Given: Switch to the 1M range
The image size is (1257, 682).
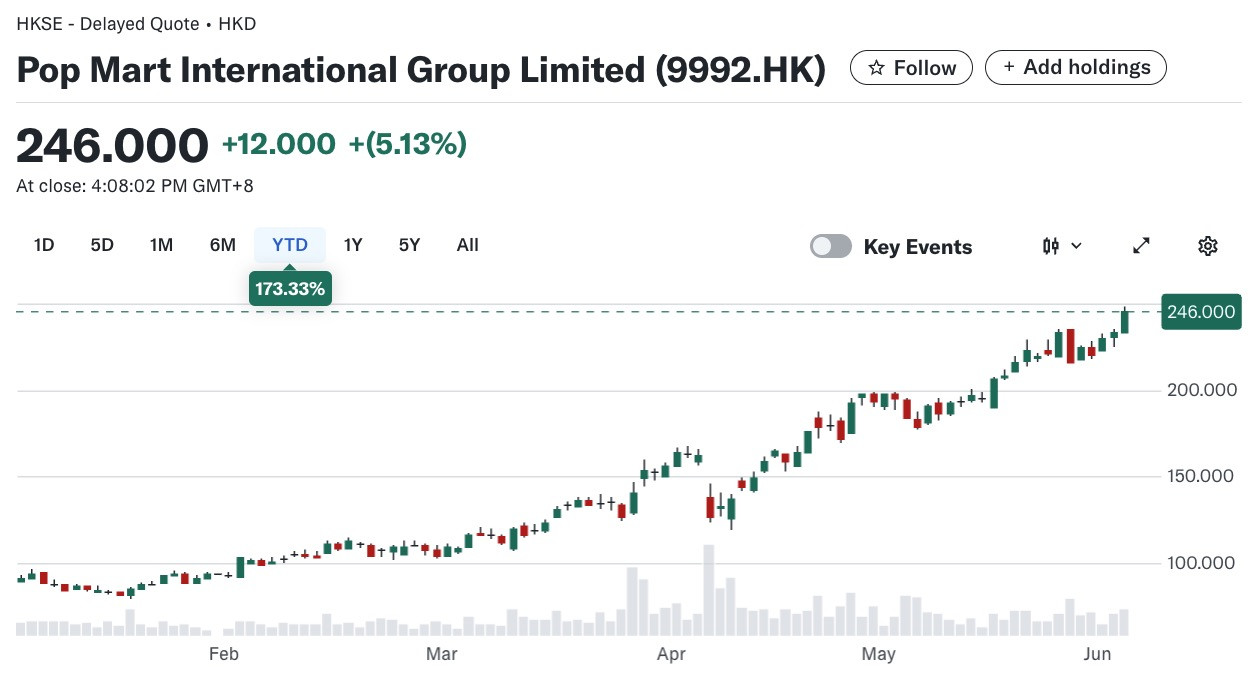Looking at the screenshot, I should coord(161,245).
